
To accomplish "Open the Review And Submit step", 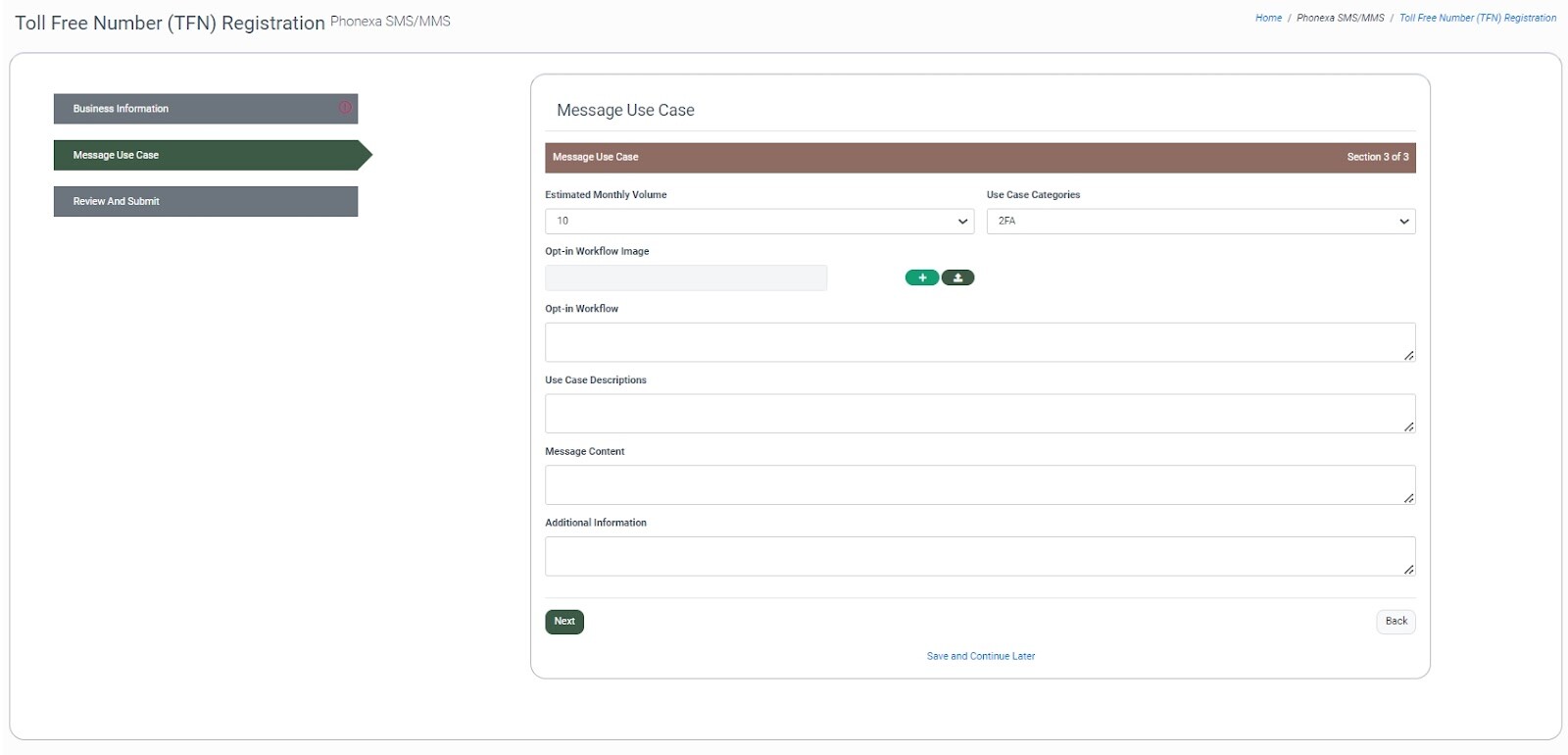I will tap(206, 201).
